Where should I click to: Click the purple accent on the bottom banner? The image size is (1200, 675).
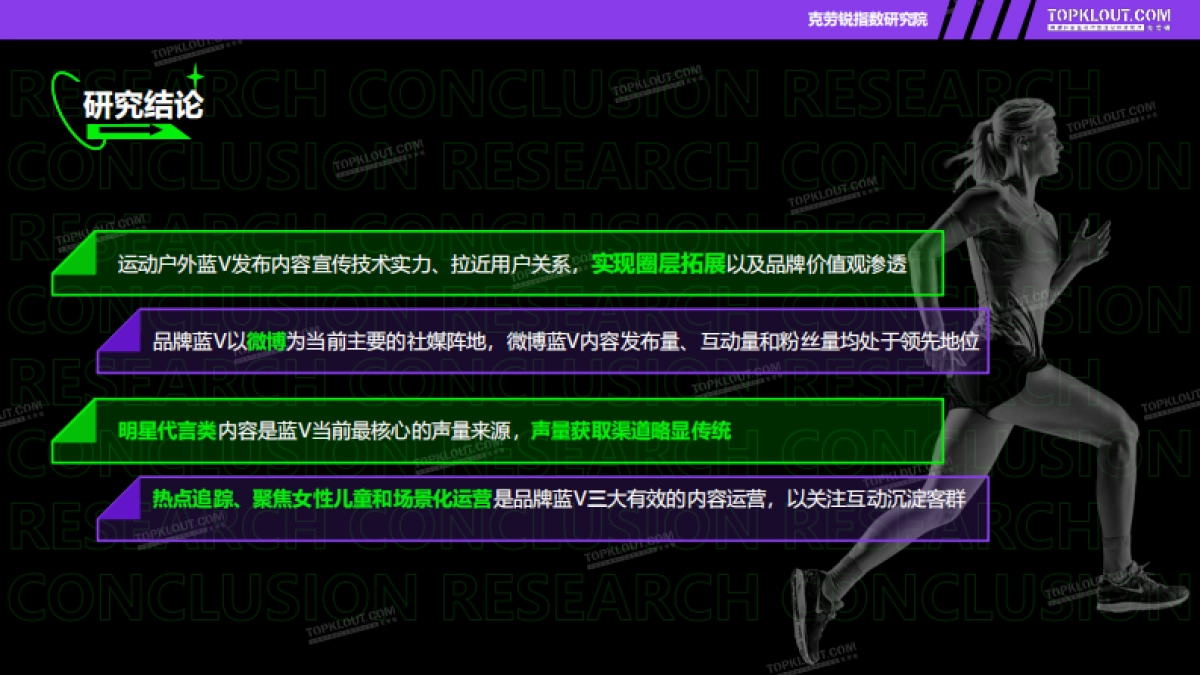click(x=110, y=498)
